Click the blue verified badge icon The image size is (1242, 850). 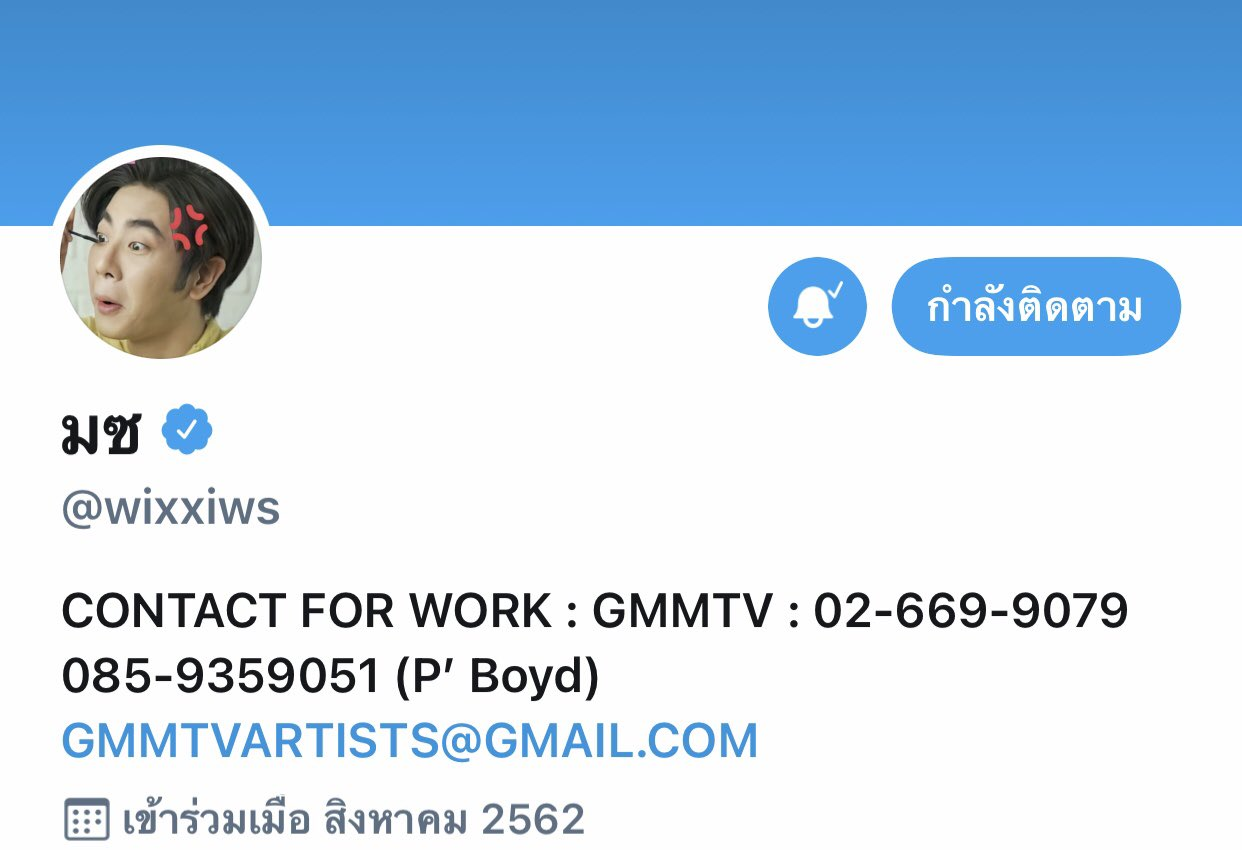(187, 430)
